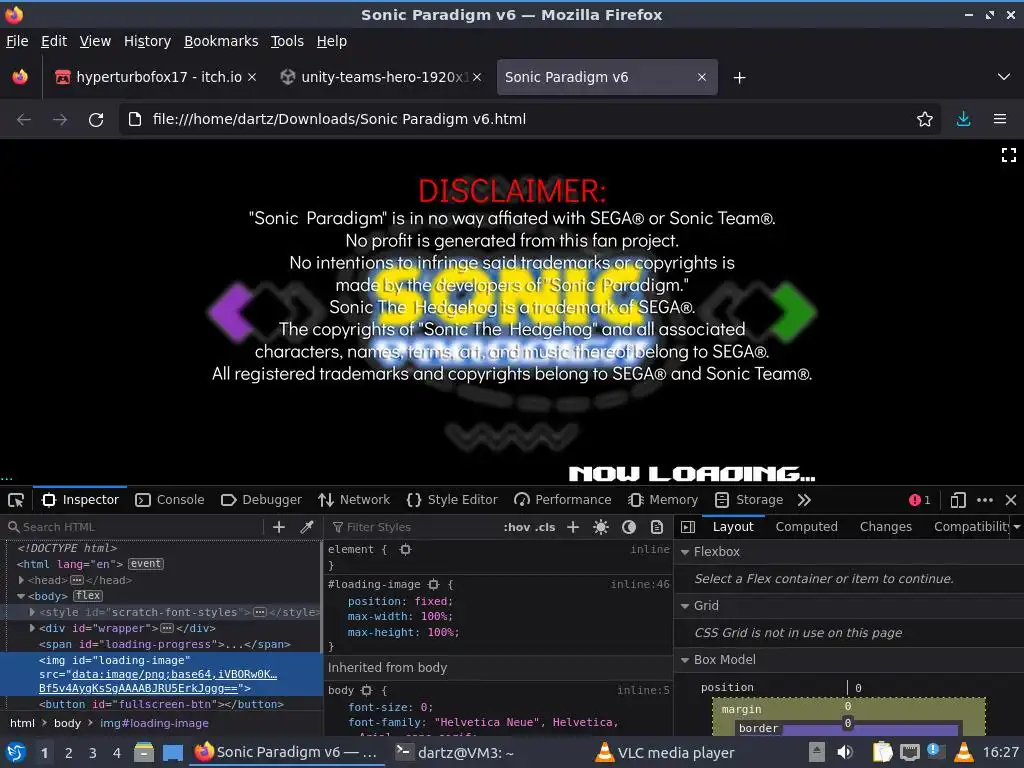Expand the div#wrapper node
The image size is (1024, 768).
(x=32, y=628)
